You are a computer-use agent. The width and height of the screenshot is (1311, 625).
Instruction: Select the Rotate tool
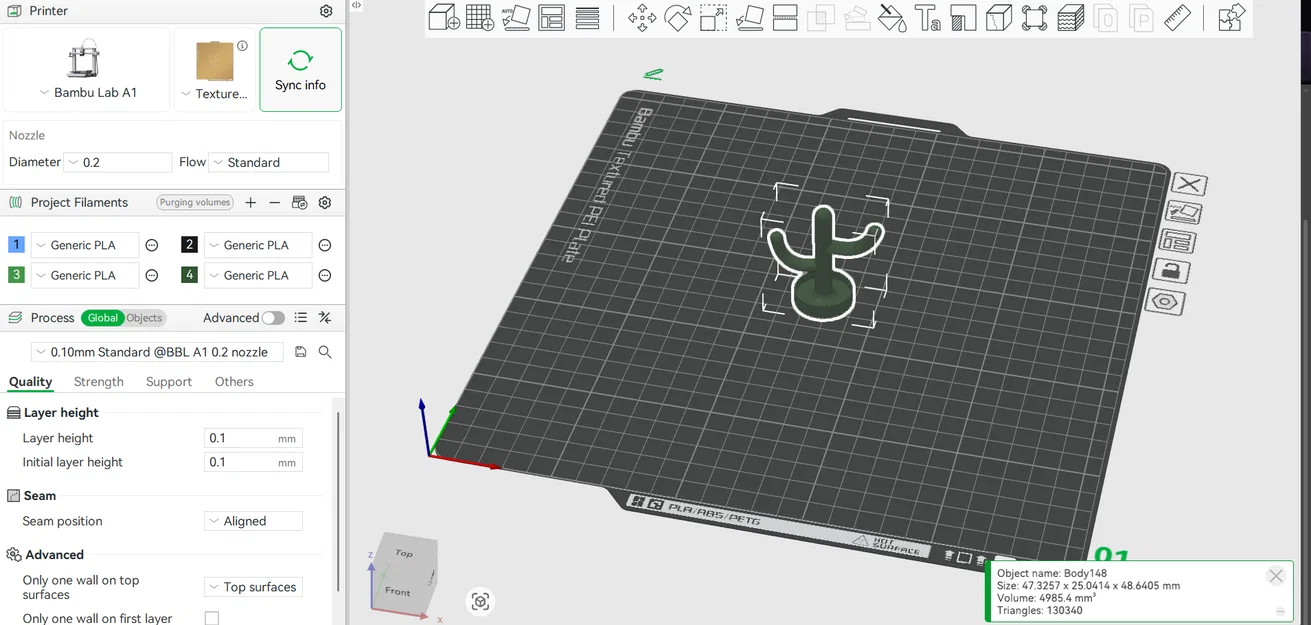(678, 18)
